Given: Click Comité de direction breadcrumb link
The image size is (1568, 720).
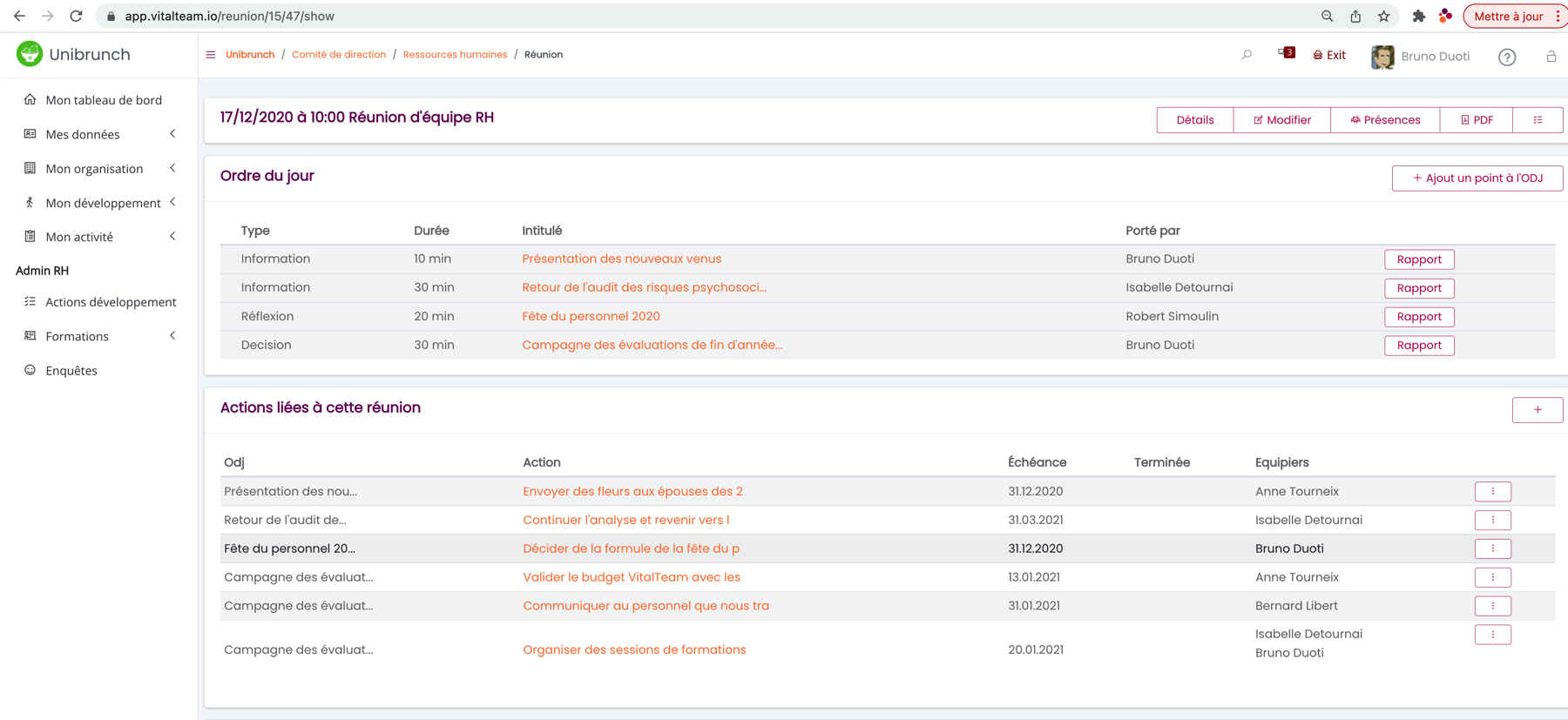Looking at the screenshot, I should [338, 55].
